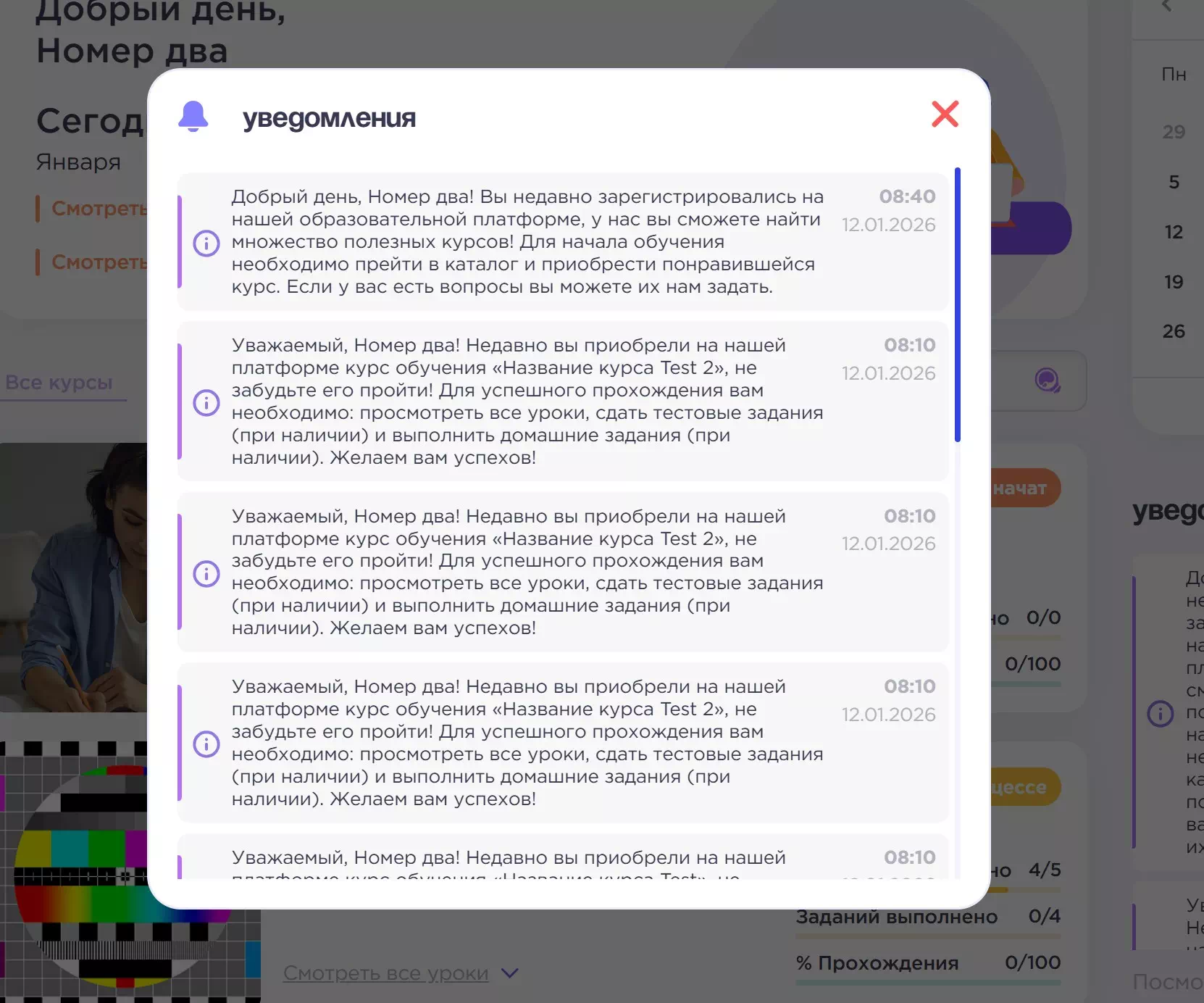Open the Смотреть все уроки link
Viewport: 1204px width, 1003px height.
(x=385, y=973)
